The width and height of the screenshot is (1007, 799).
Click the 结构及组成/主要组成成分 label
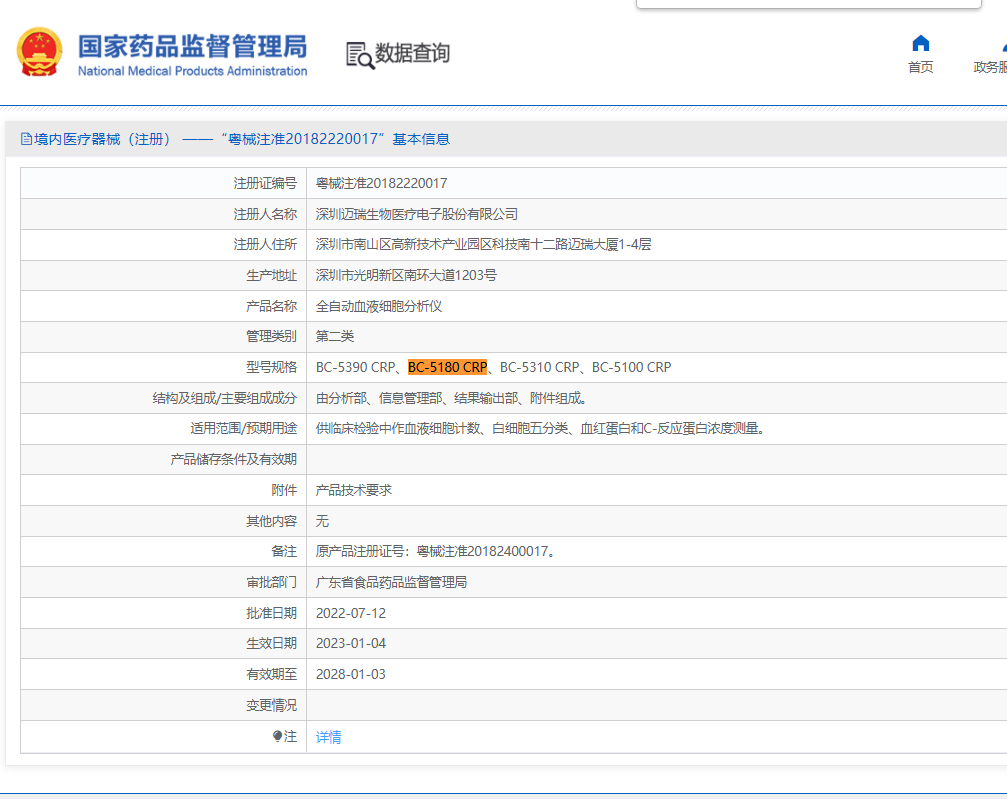pos(225,398)
